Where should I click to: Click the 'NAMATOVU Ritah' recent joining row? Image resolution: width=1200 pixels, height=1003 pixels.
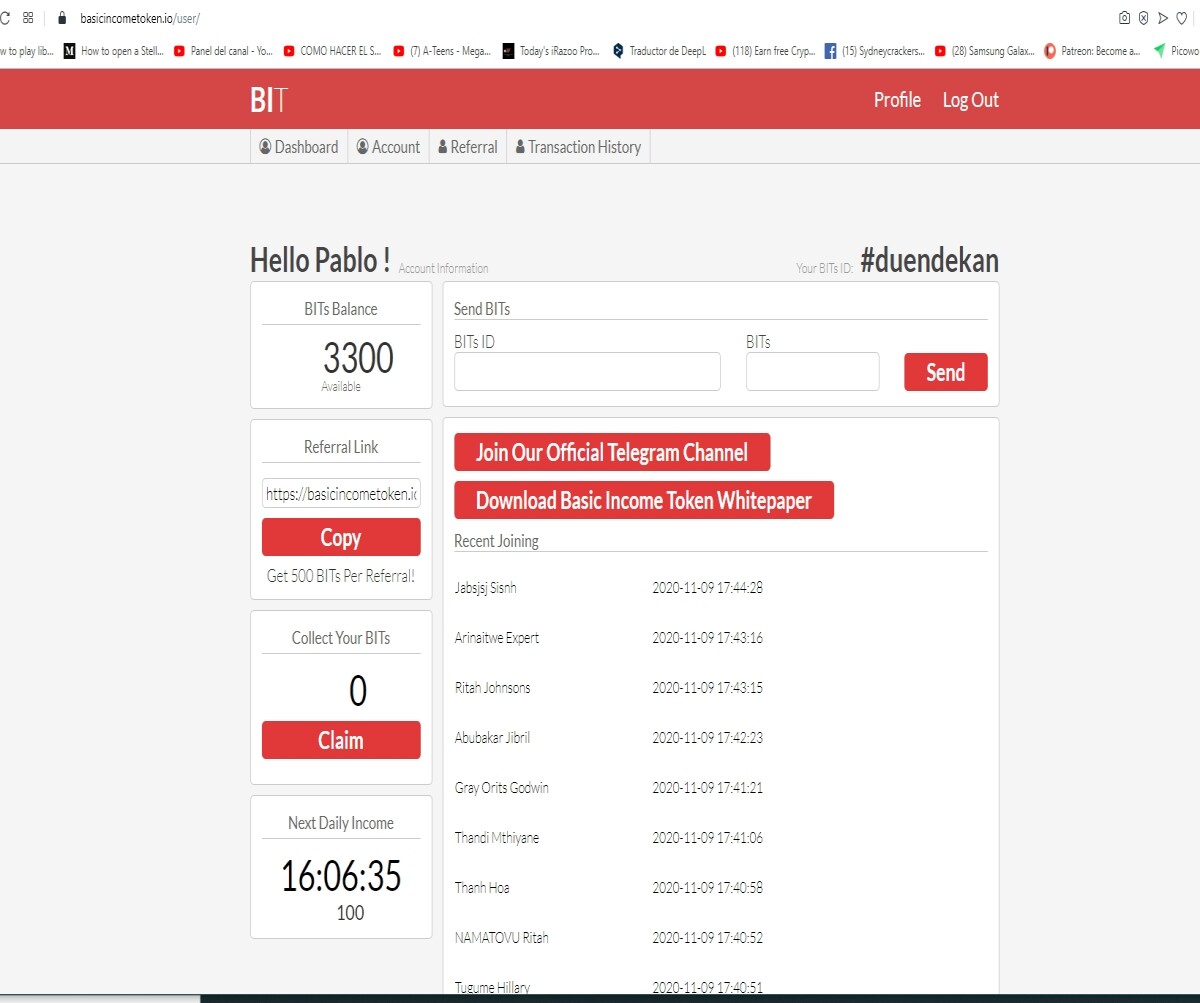pyautogui.click(x=720, y=938)
